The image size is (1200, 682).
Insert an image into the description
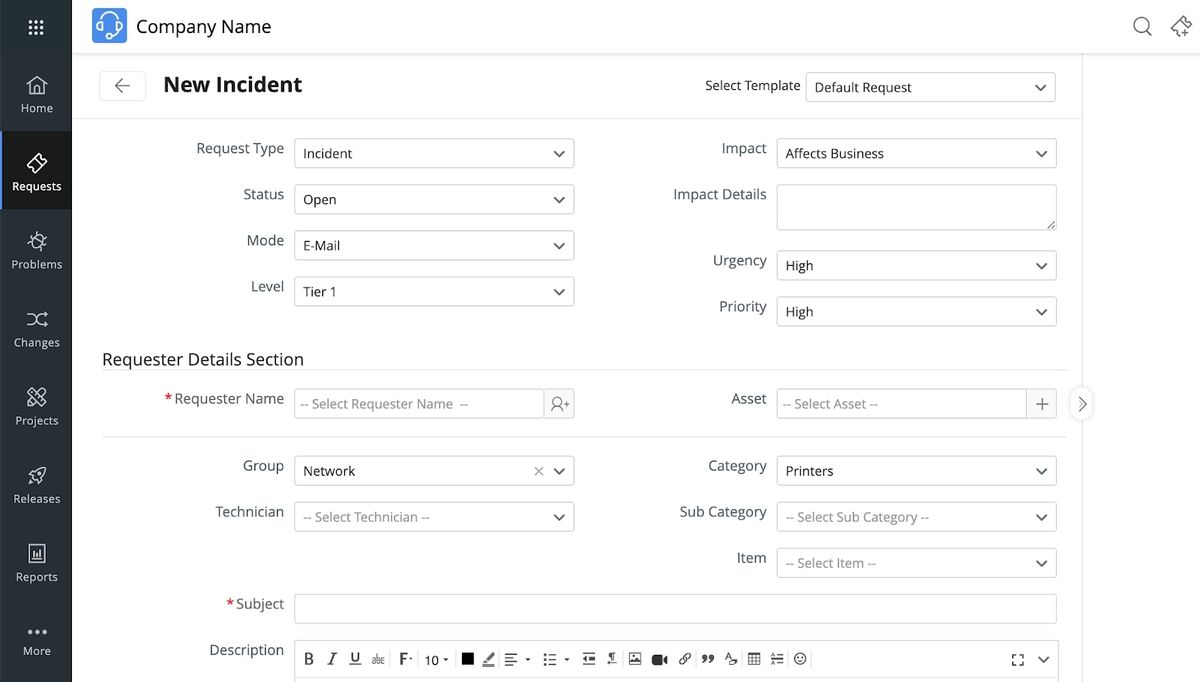point(634,658)
